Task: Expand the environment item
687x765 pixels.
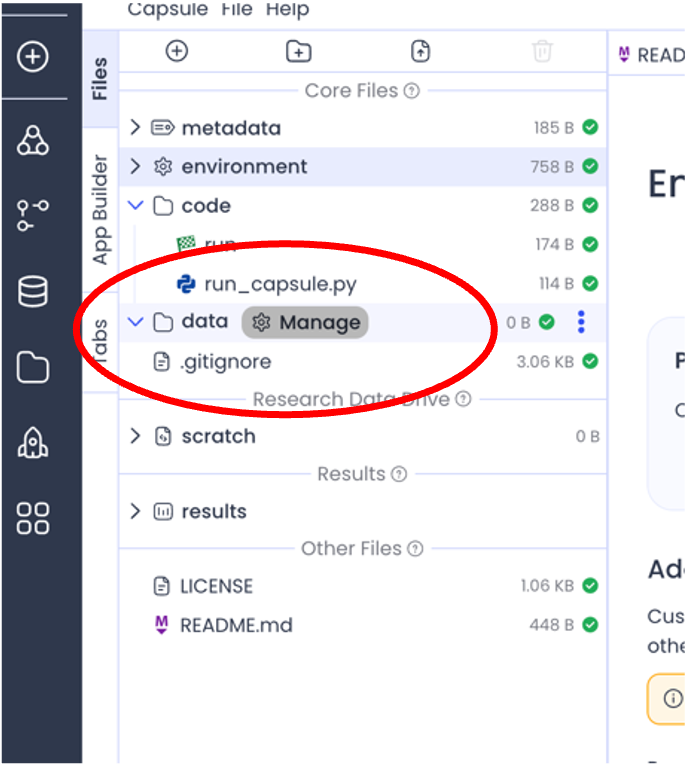Action: 136,167
